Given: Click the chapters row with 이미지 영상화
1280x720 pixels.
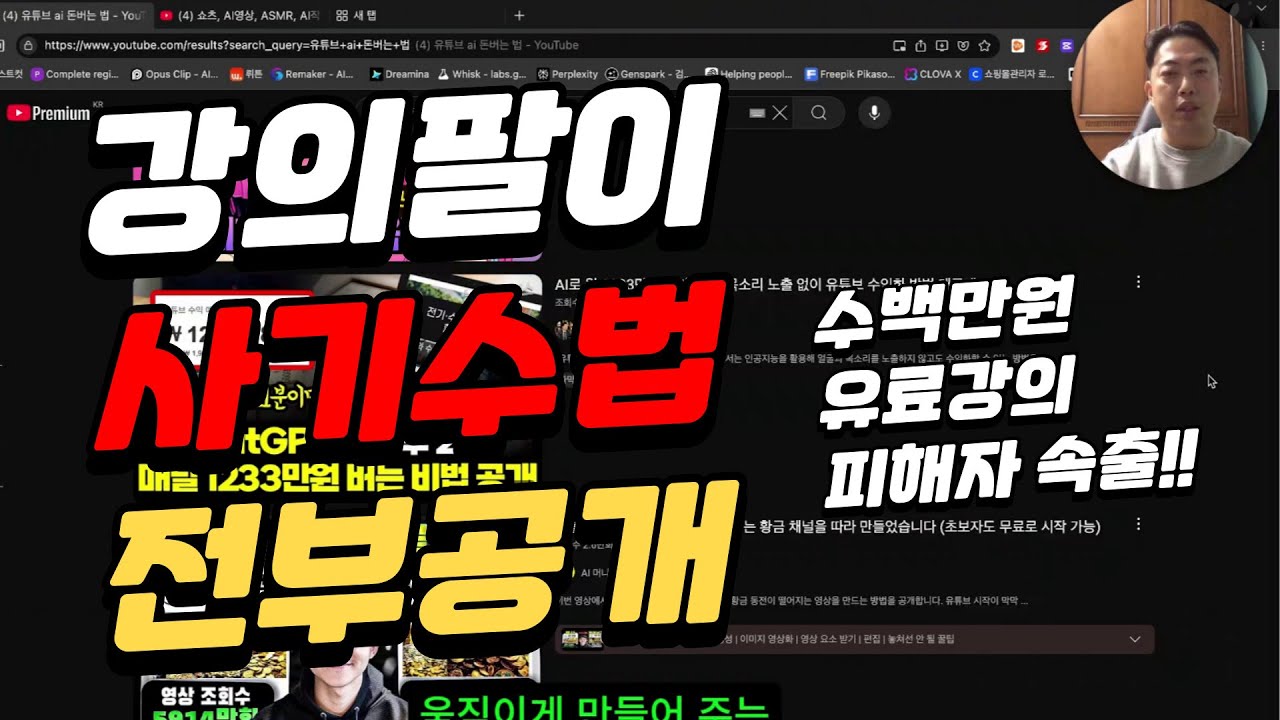Looking at the screenshot, I should pyautogui.click(x=855, y=639).
